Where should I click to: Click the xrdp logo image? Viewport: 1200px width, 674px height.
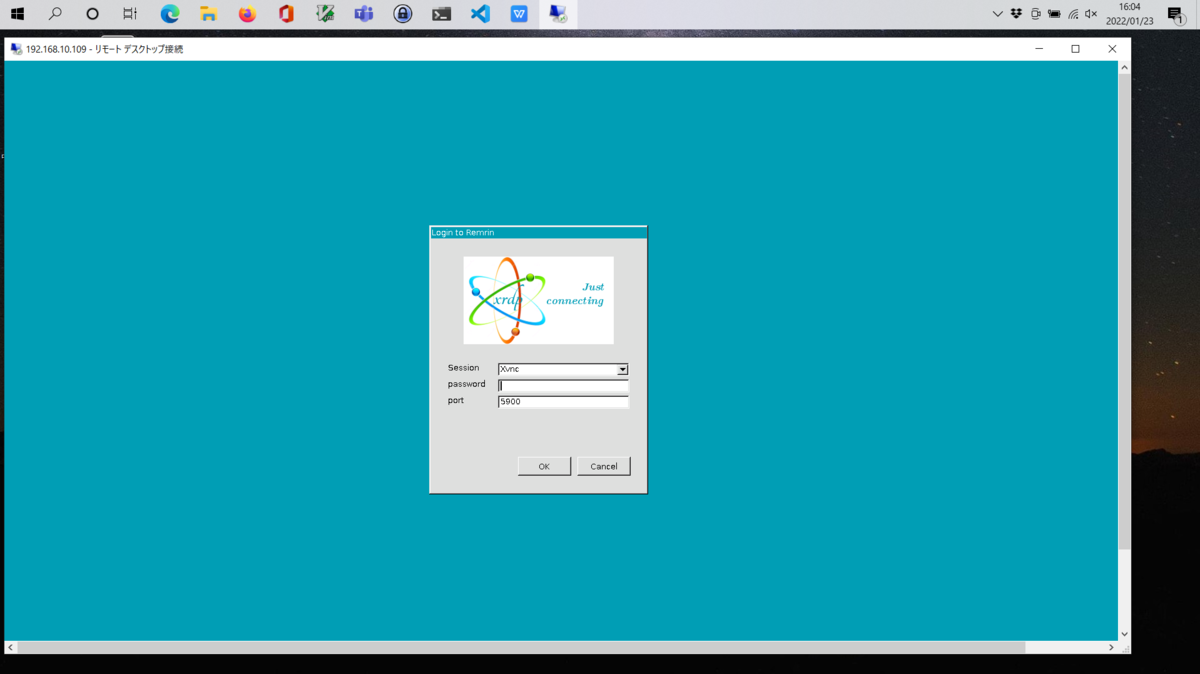point(538,300)
